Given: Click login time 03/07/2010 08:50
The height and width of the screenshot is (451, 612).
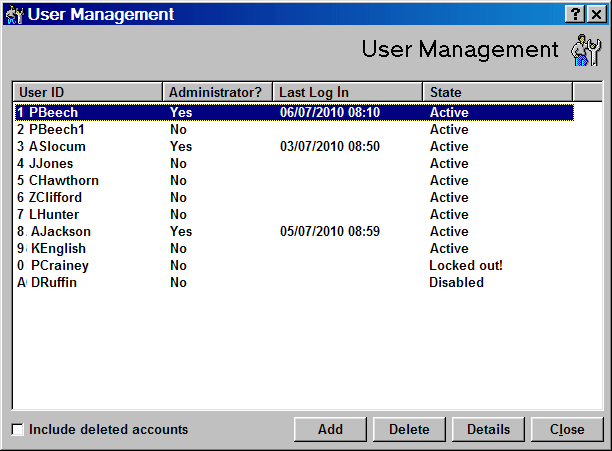Looking at the screenshot, I should point(330,146).
